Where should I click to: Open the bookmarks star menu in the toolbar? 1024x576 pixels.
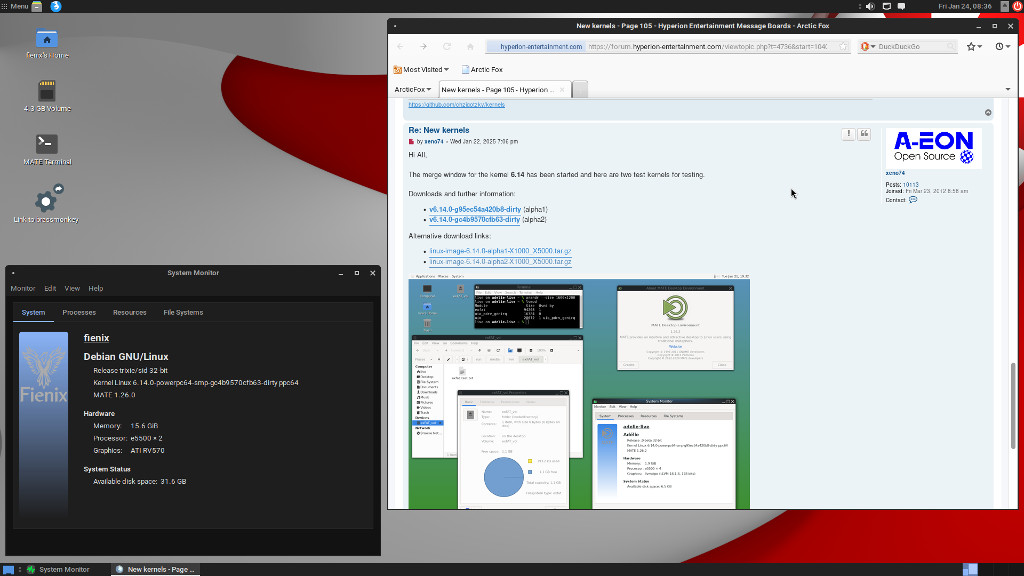coord(974,46)
